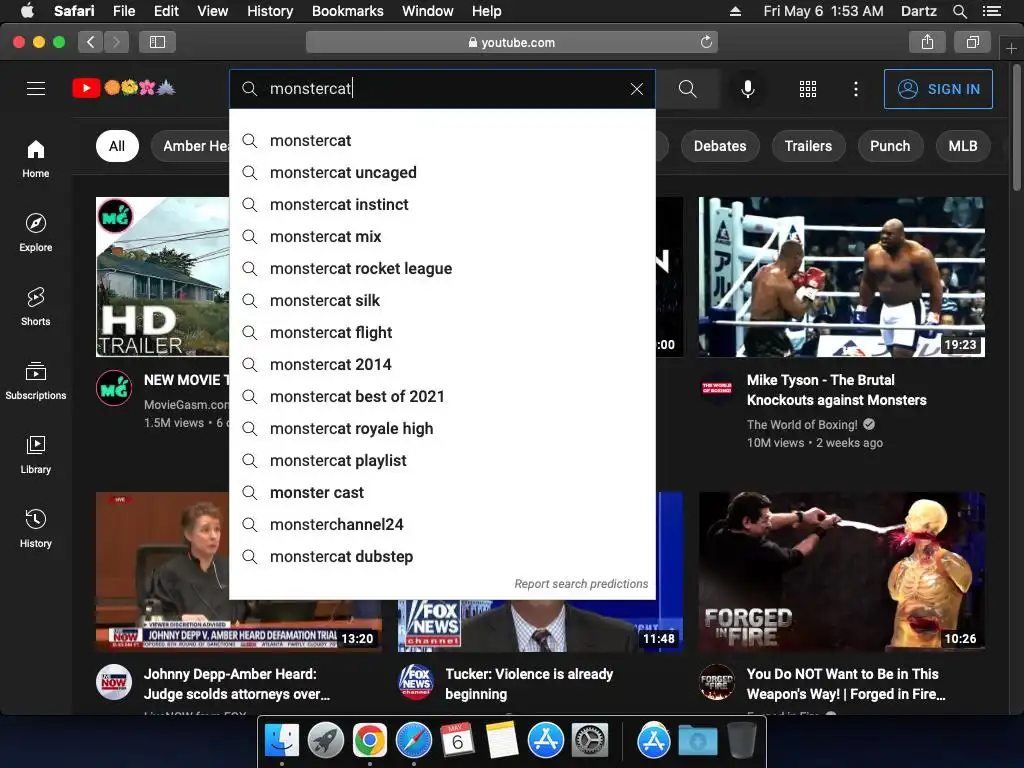The height and width of the screenshot is (768, 1024).
Task: Click the Fox News channel avatar
Action: [x=416, y=682]
